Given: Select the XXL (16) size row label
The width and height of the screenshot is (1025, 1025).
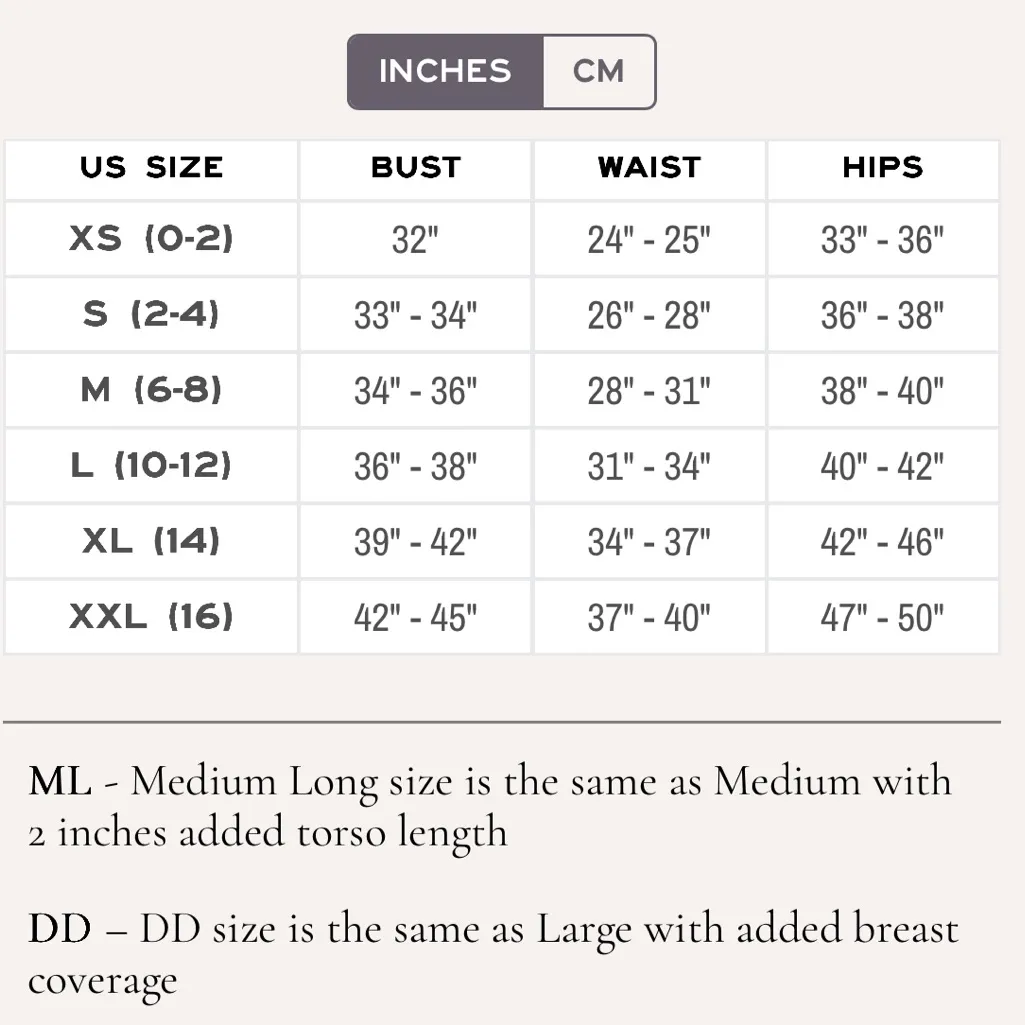Looking at the screenshot, I should coord(152,617).
